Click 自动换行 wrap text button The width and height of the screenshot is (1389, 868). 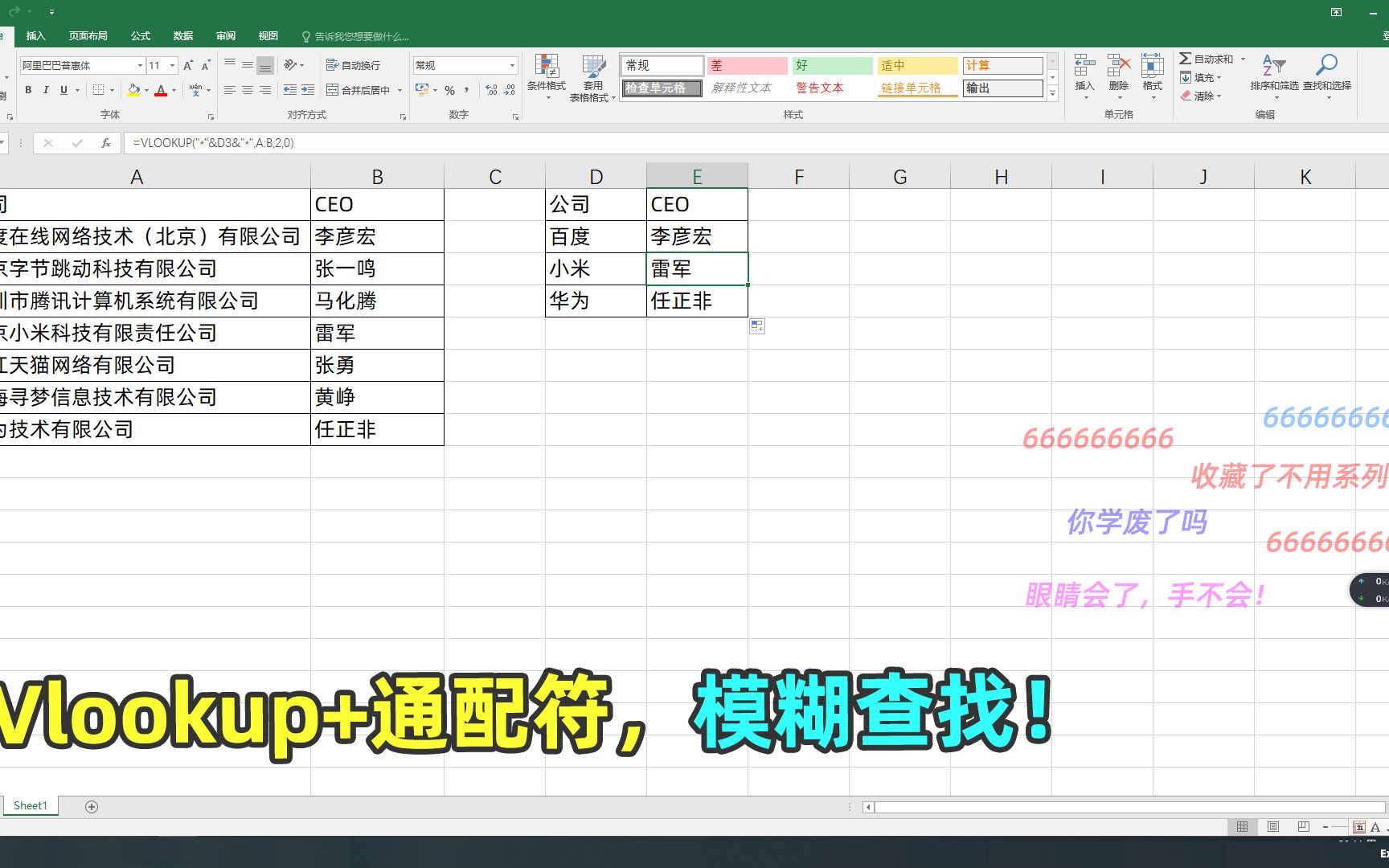353,65
